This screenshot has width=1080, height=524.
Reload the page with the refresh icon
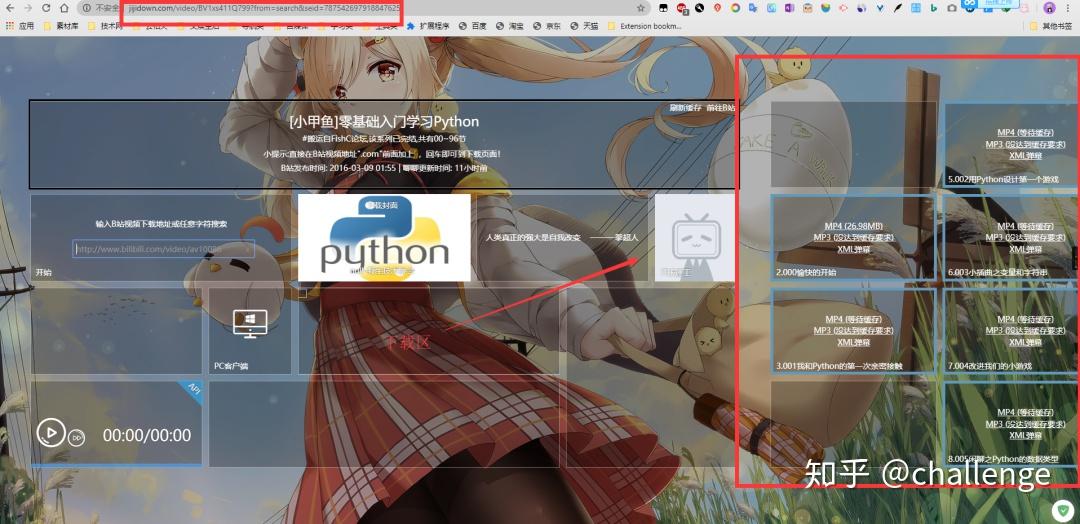pyautogui.click(x=46, y=8)
